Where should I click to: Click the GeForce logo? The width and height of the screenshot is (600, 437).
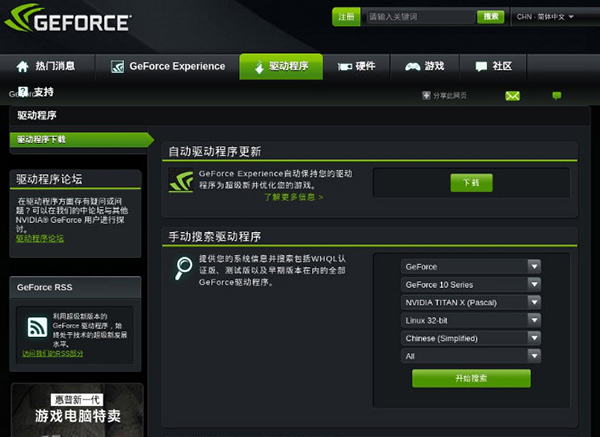[x=68, y=18]
